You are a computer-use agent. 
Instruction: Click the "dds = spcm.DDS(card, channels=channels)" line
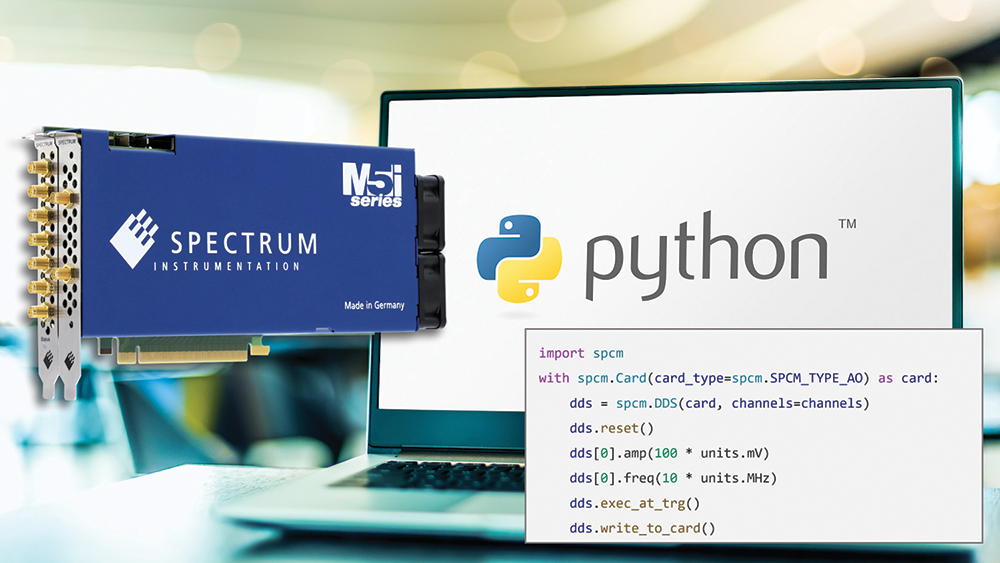pos(719,404)
